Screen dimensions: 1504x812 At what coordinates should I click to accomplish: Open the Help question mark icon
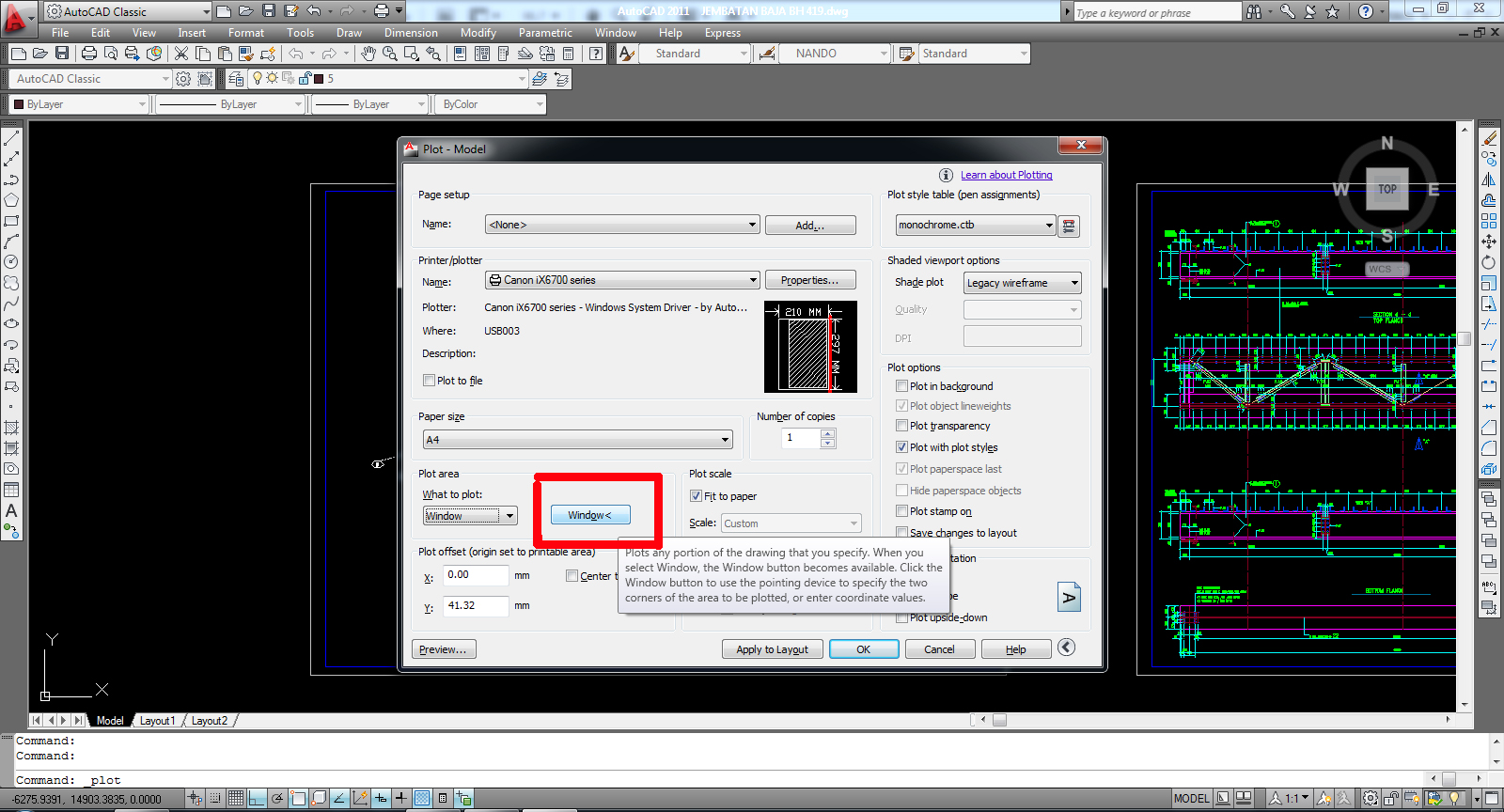[x=596, y=54]
